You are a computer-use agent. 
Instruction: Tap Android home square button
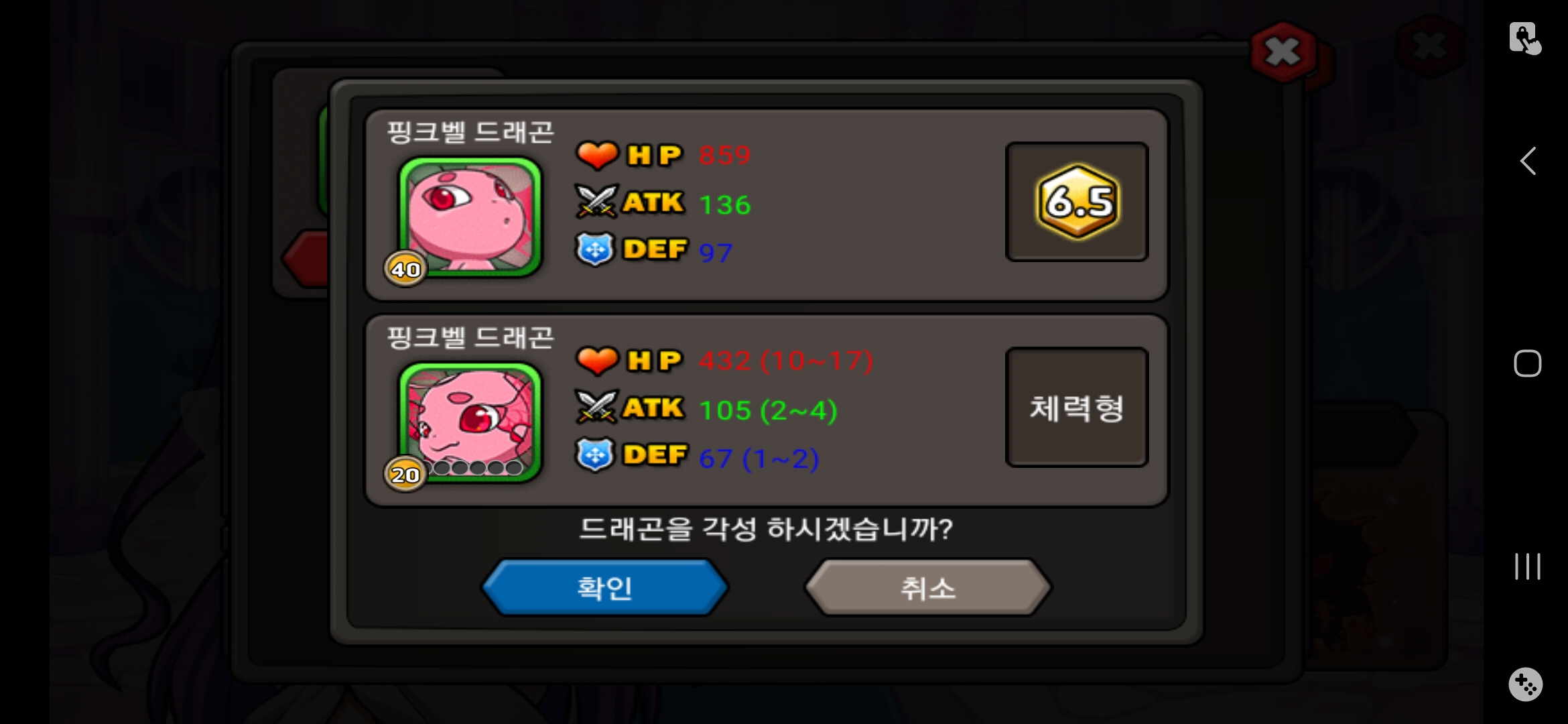click(x=1527, y=363)
